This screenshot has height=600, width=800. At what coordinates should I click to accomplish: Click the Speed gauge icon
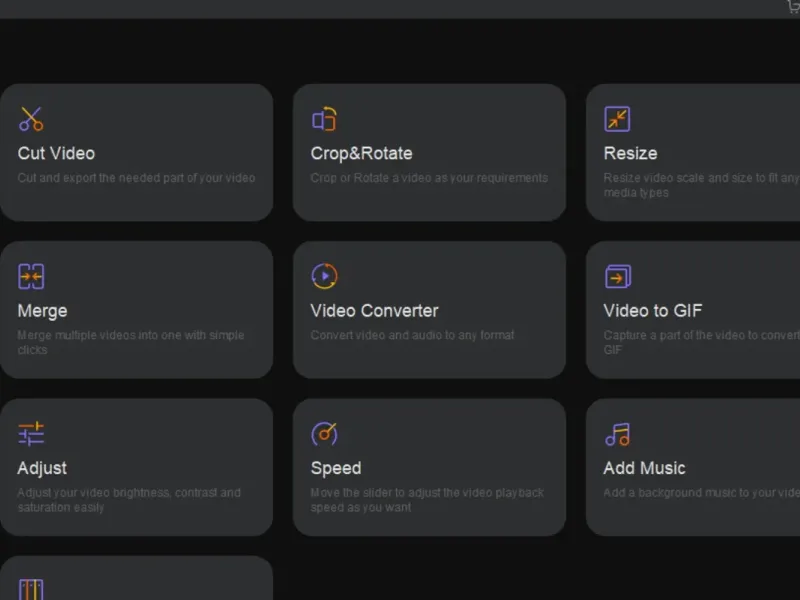[324, 433]
